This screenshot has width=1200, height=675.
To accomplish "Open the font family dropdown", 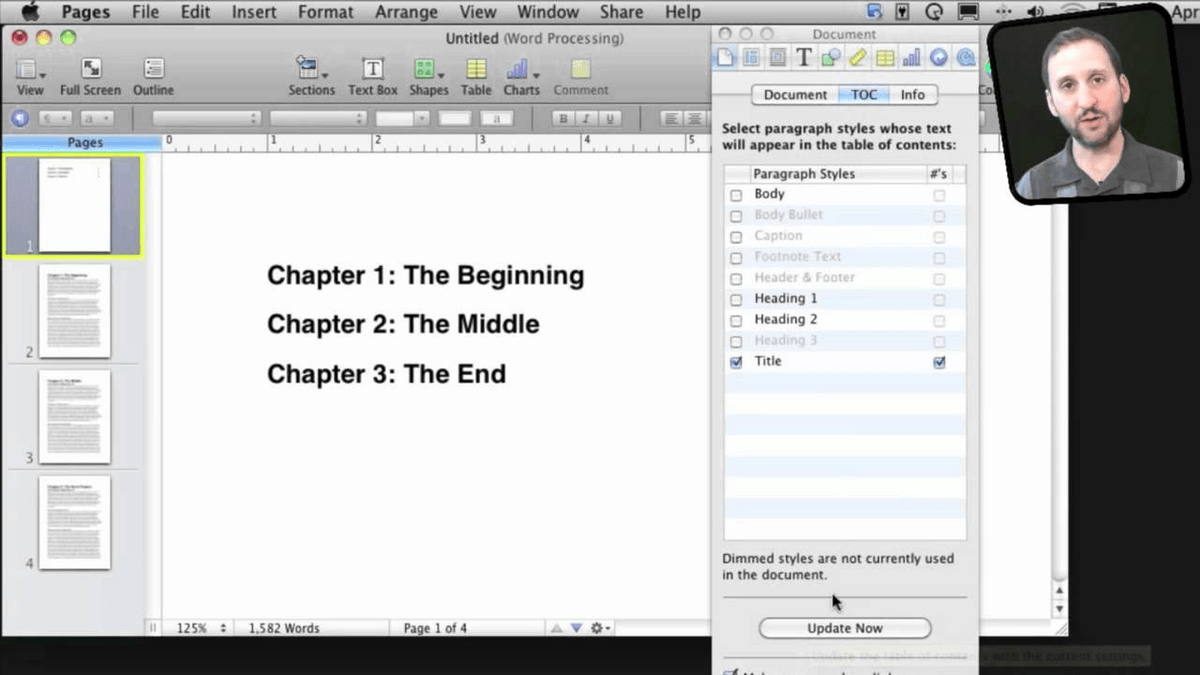I will click(206, 118).
